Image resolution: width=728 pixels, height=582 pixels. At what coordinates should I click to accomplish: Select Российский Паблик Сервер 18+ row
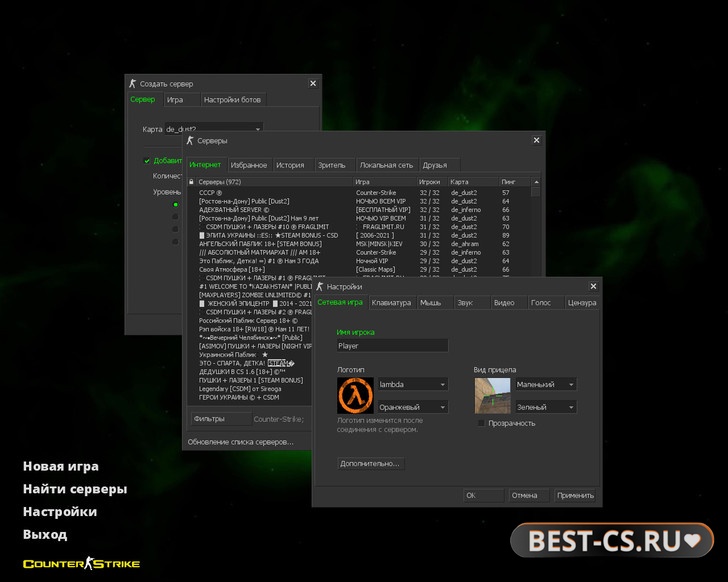[x=250, y=321]
